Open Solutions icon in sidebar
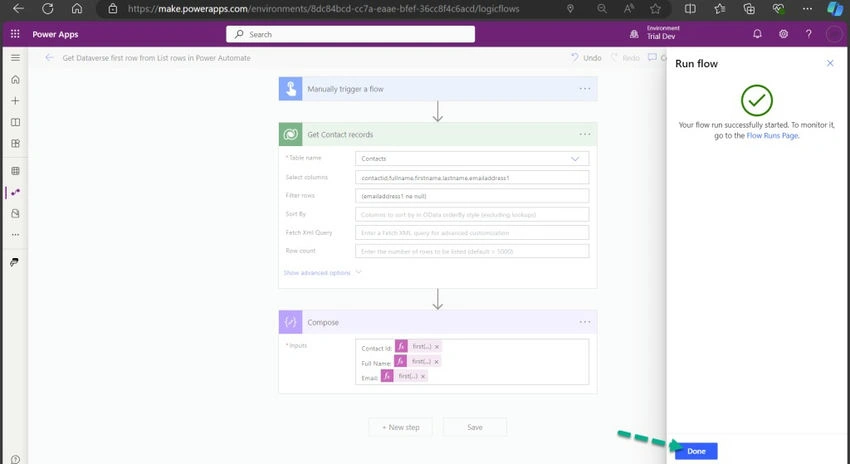 15,214
